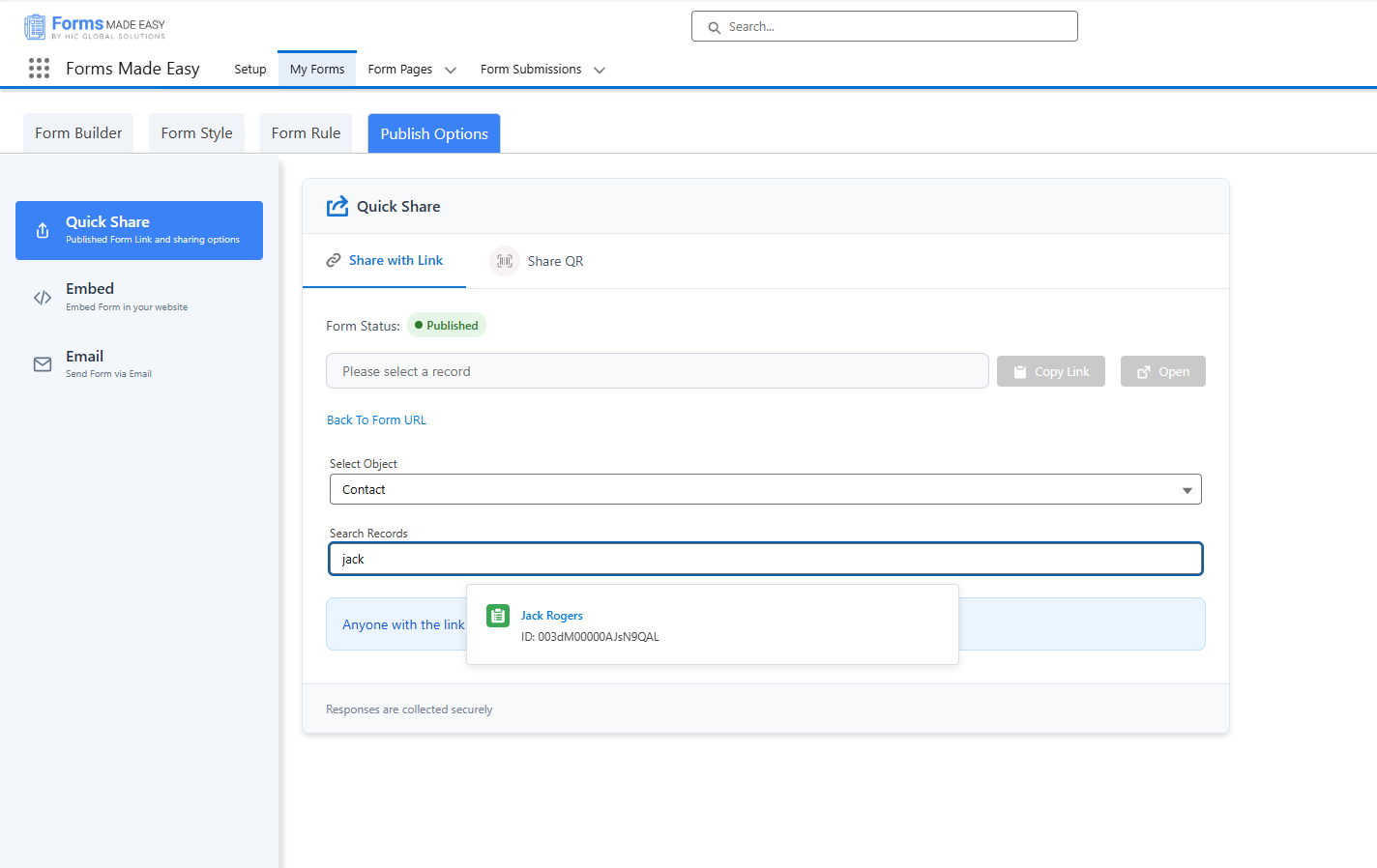This screenshot has height=868, width=1377.
Task: Open the Select Object dropdown
Action: coord(766,489)
